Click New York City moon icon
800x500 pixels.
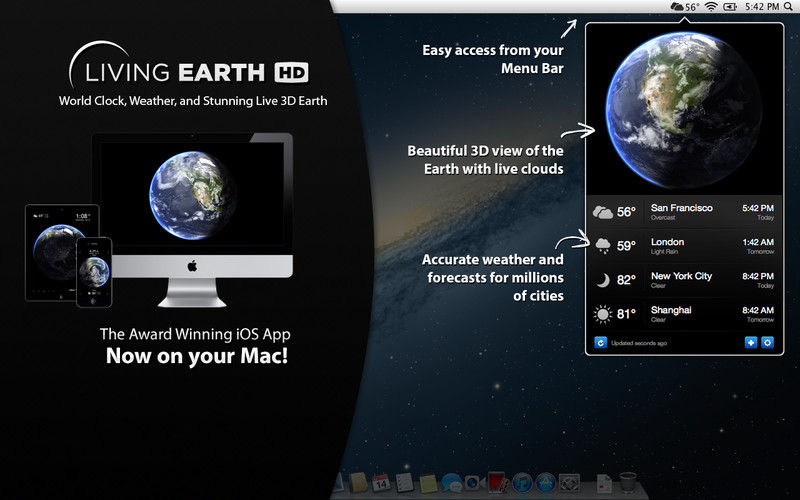603,280
